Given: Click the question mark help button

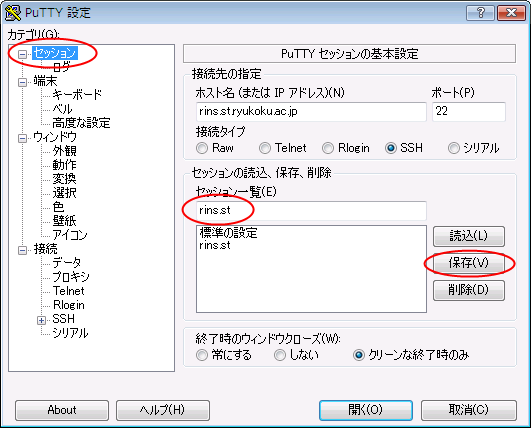Looking at the screenshot, I should coord(480,13).
